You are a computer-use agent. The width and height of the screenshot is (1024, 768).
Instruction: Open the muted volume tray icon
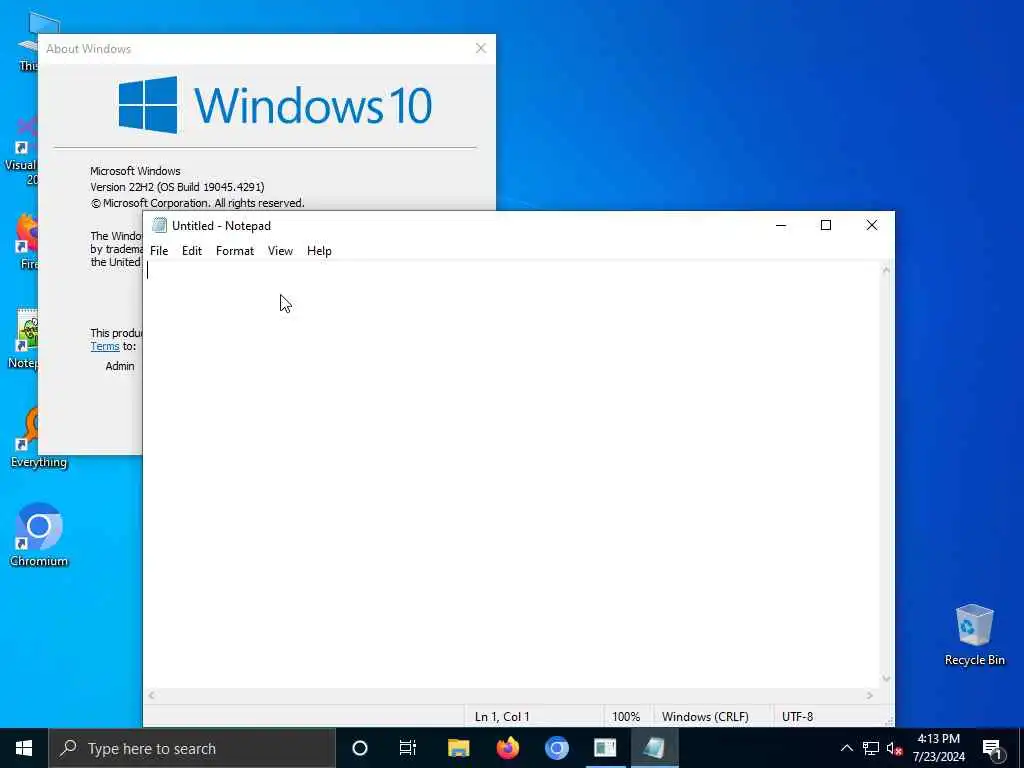point(894,748)
